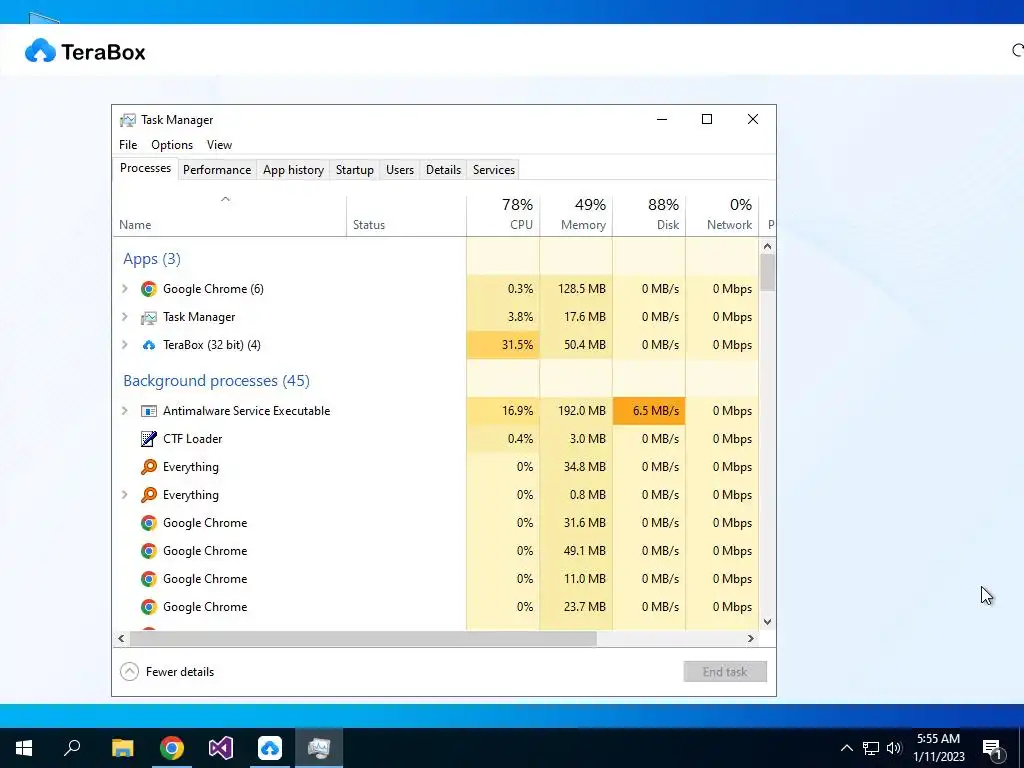The height and width of the screenshot is (768, 1024).
Task: Switch to the Performance tab
Action: tap(217, 170)
